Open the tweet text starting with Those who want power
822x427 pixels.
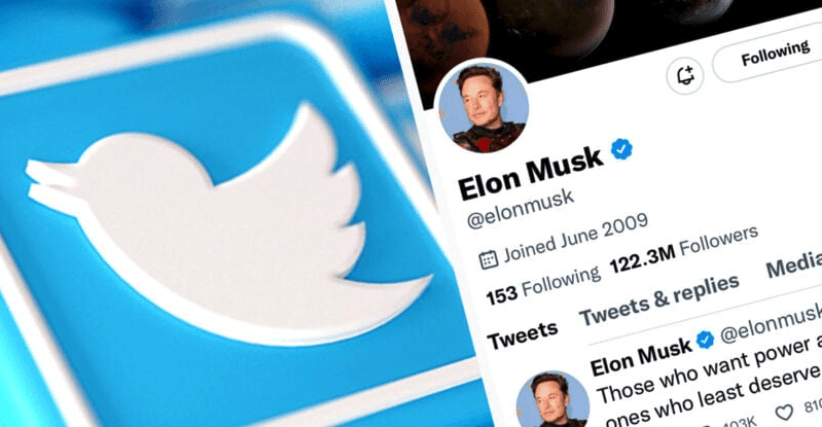click(x=710, y=382)
